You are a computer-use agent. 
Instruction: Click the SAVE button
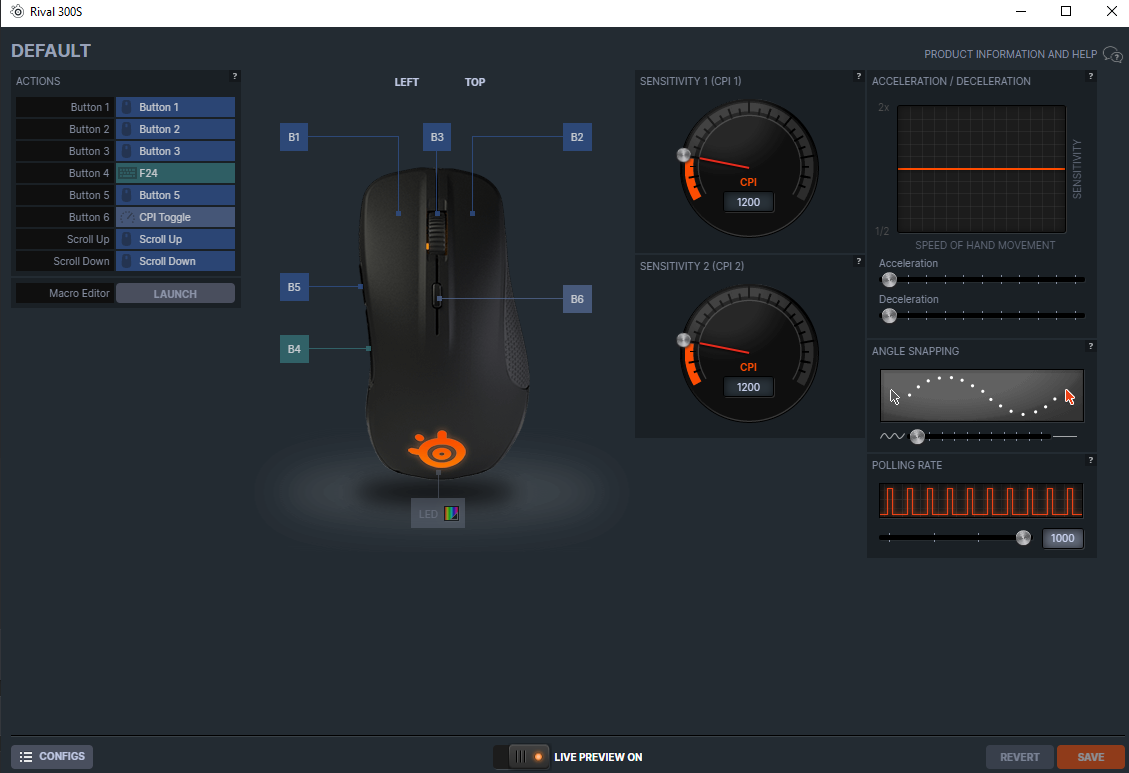coord(1091,756)
